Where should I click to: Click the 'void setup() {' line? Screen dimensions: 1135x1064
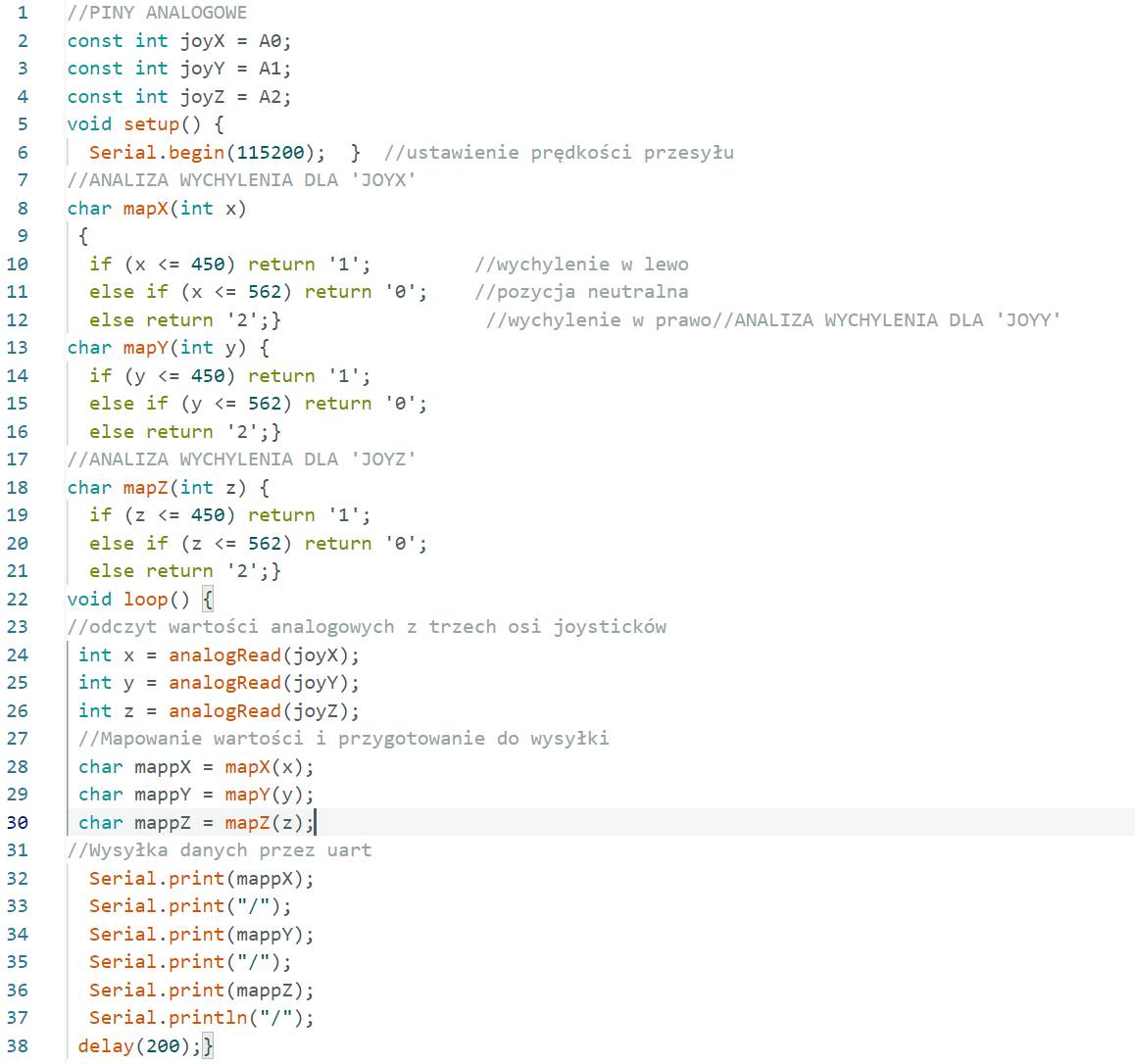coord(145,124)
